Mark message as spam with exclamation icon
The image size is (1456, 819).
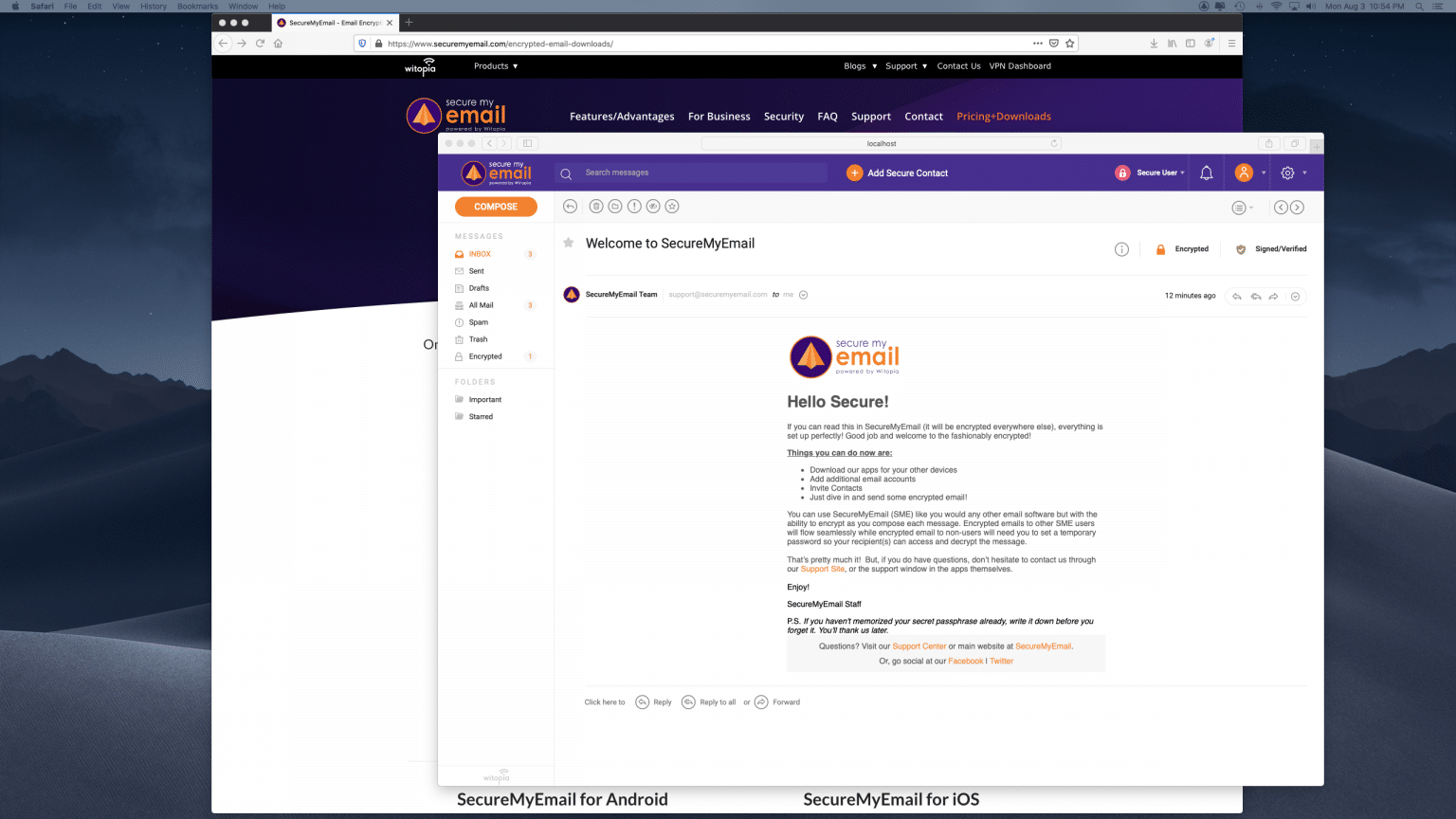tap(634, 207)
